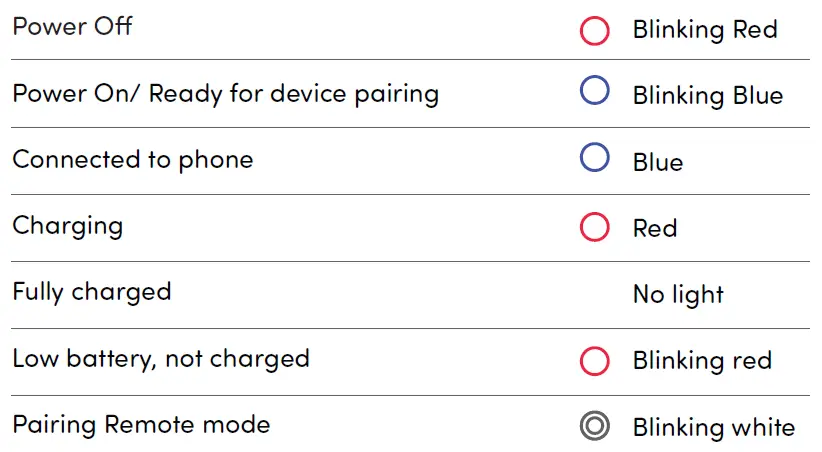822x452 pixels.
Task: Click "Red" text in the Charging row
Action: coord(655,229)
